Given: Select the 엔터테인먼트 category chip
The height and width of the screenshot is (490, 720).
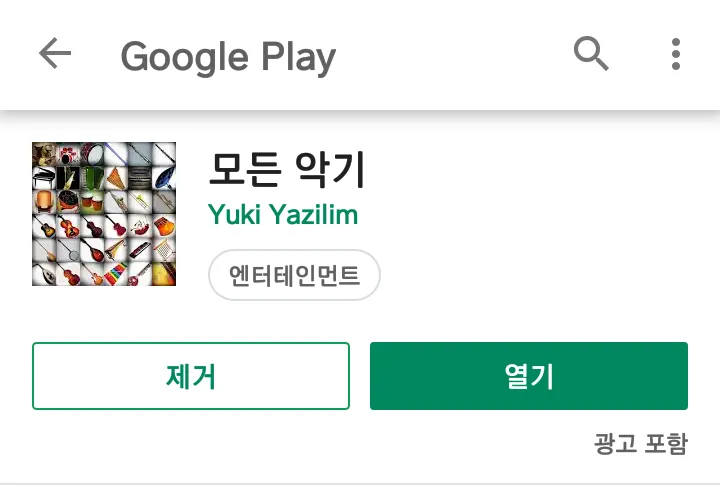Looking at the screenshot, I should 294,275.
